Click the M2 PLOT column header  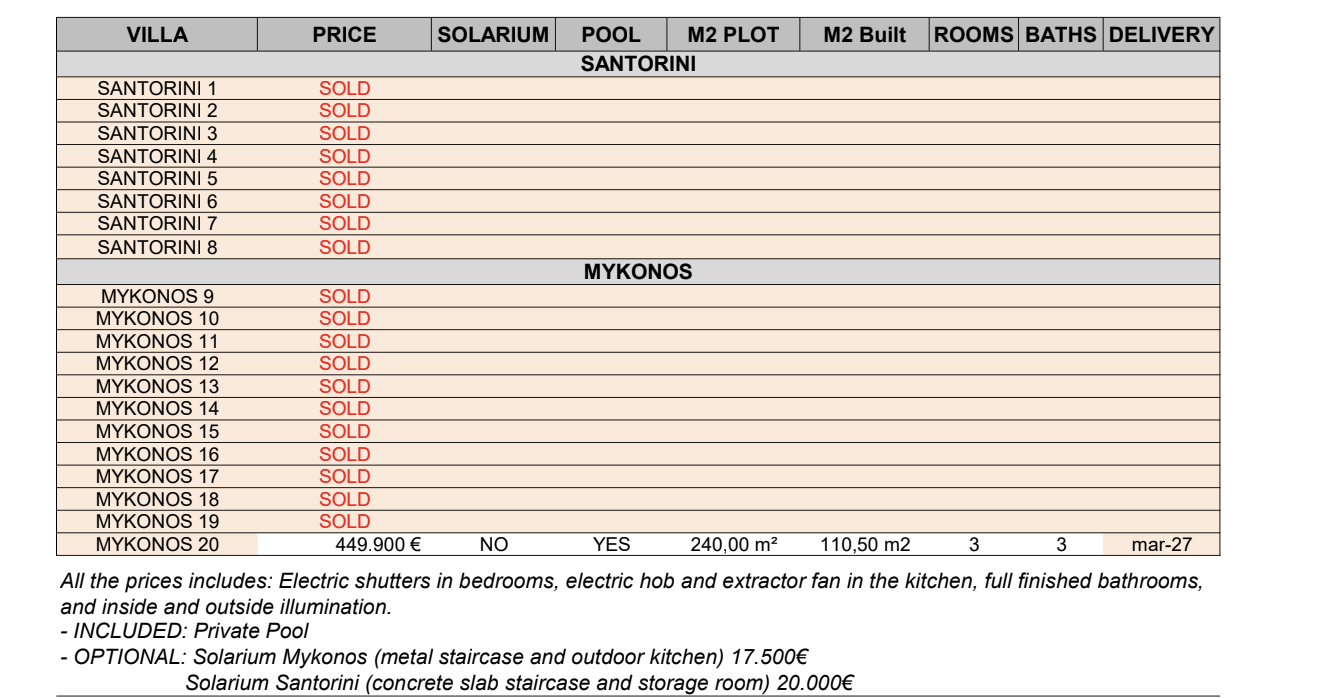coord(733,35)
